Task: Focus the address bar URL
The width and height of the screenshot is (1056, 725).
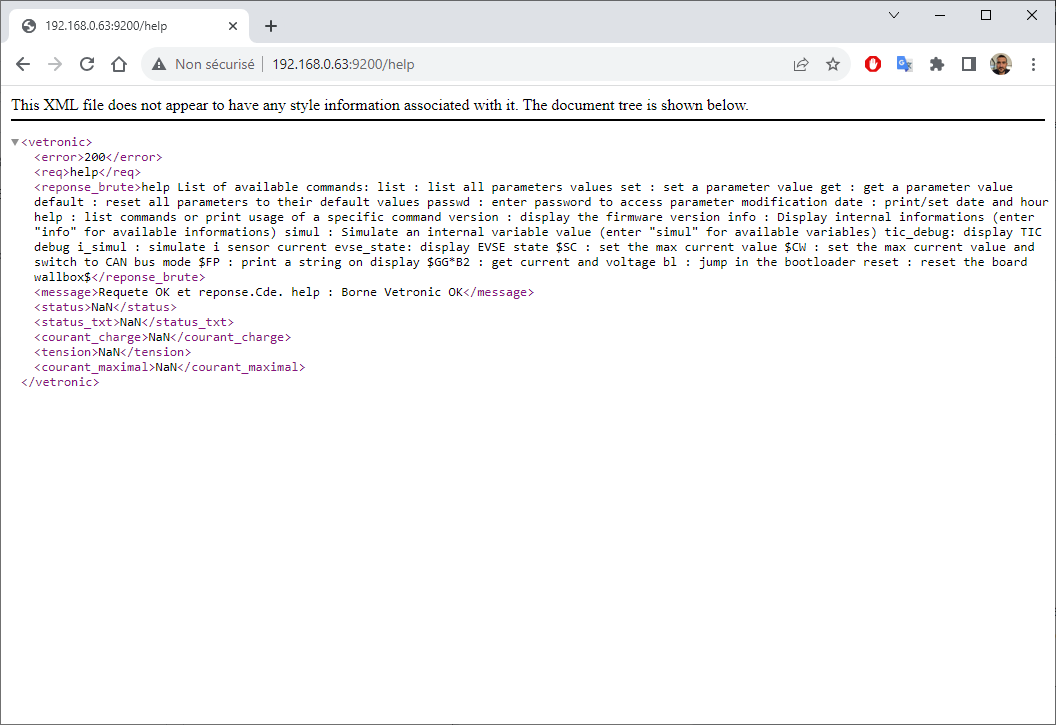Action: (343, 64)
